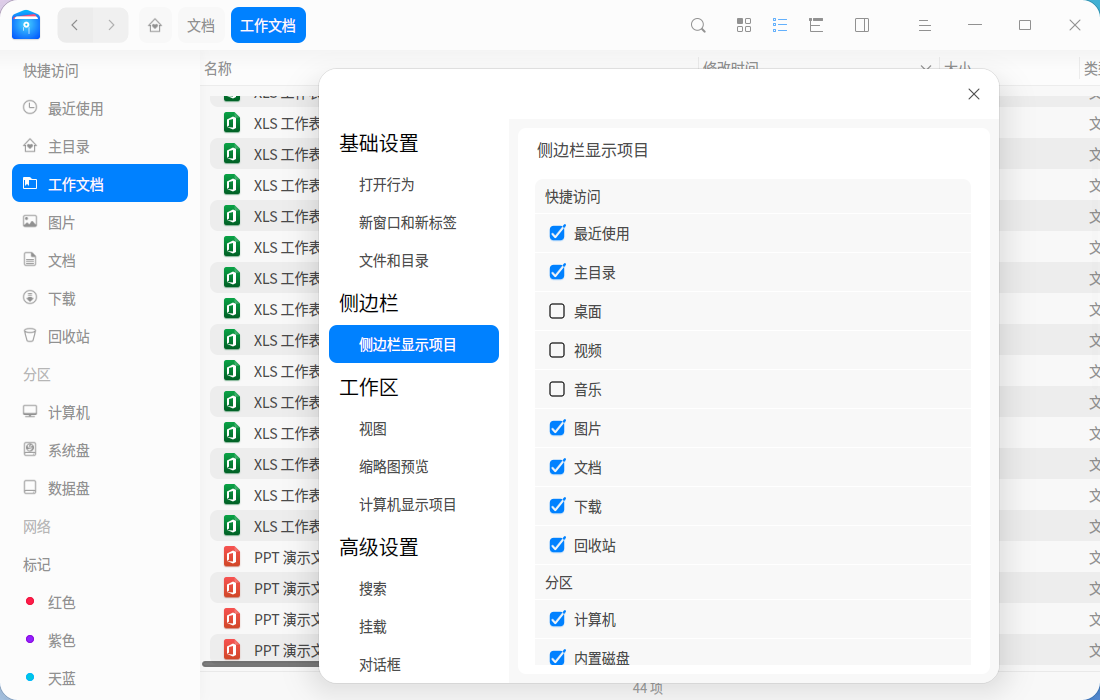
Task: Switch to the 工作文档 breadcrumb tab
Action: 268,25
